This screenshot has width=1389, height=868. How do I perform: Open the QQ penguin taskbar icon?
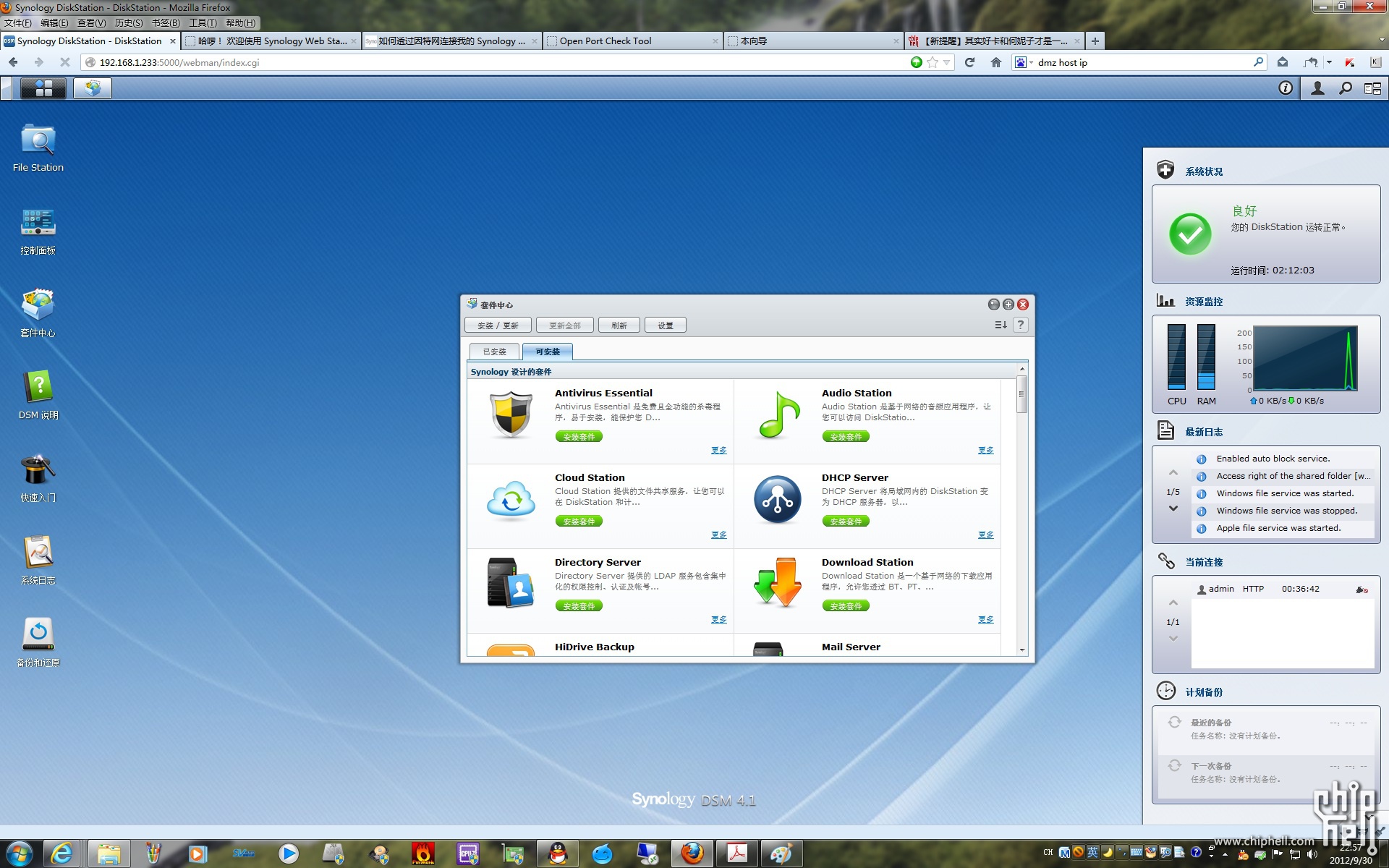coord(558,854)
